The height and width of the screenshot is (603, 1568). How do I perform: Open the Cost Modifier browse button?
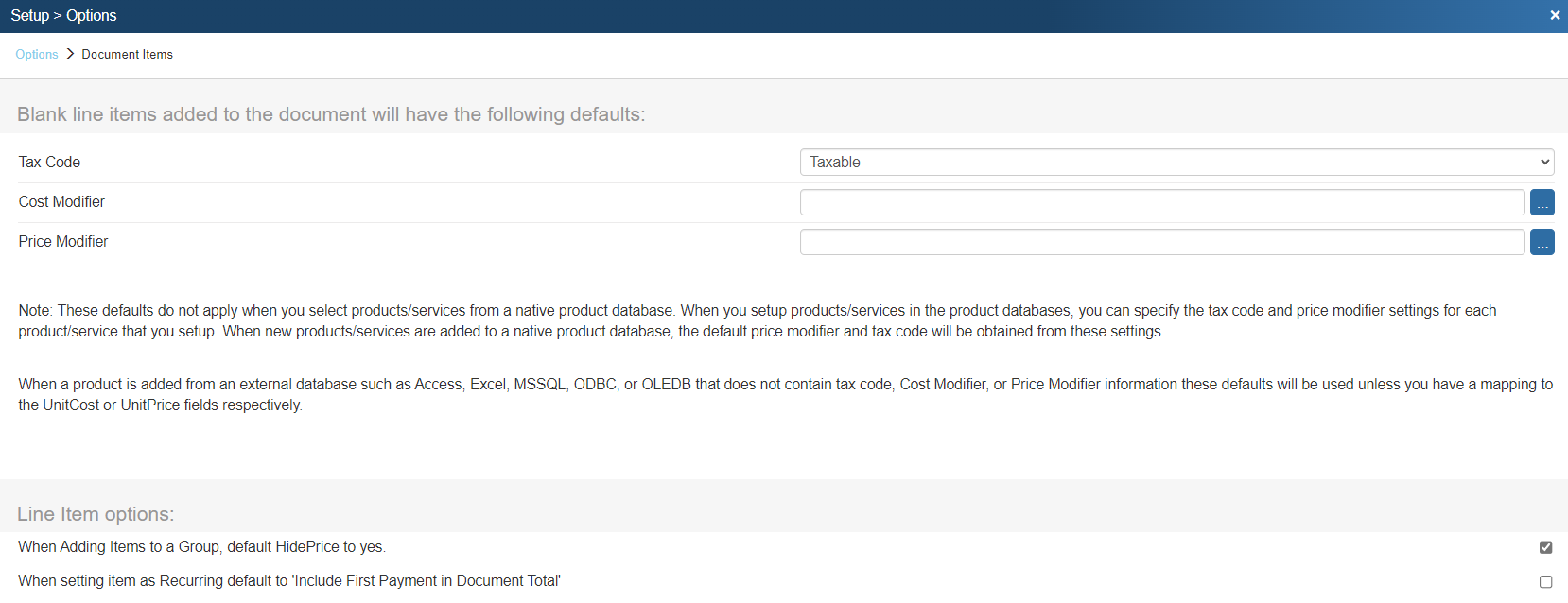tap(1542, 202)
